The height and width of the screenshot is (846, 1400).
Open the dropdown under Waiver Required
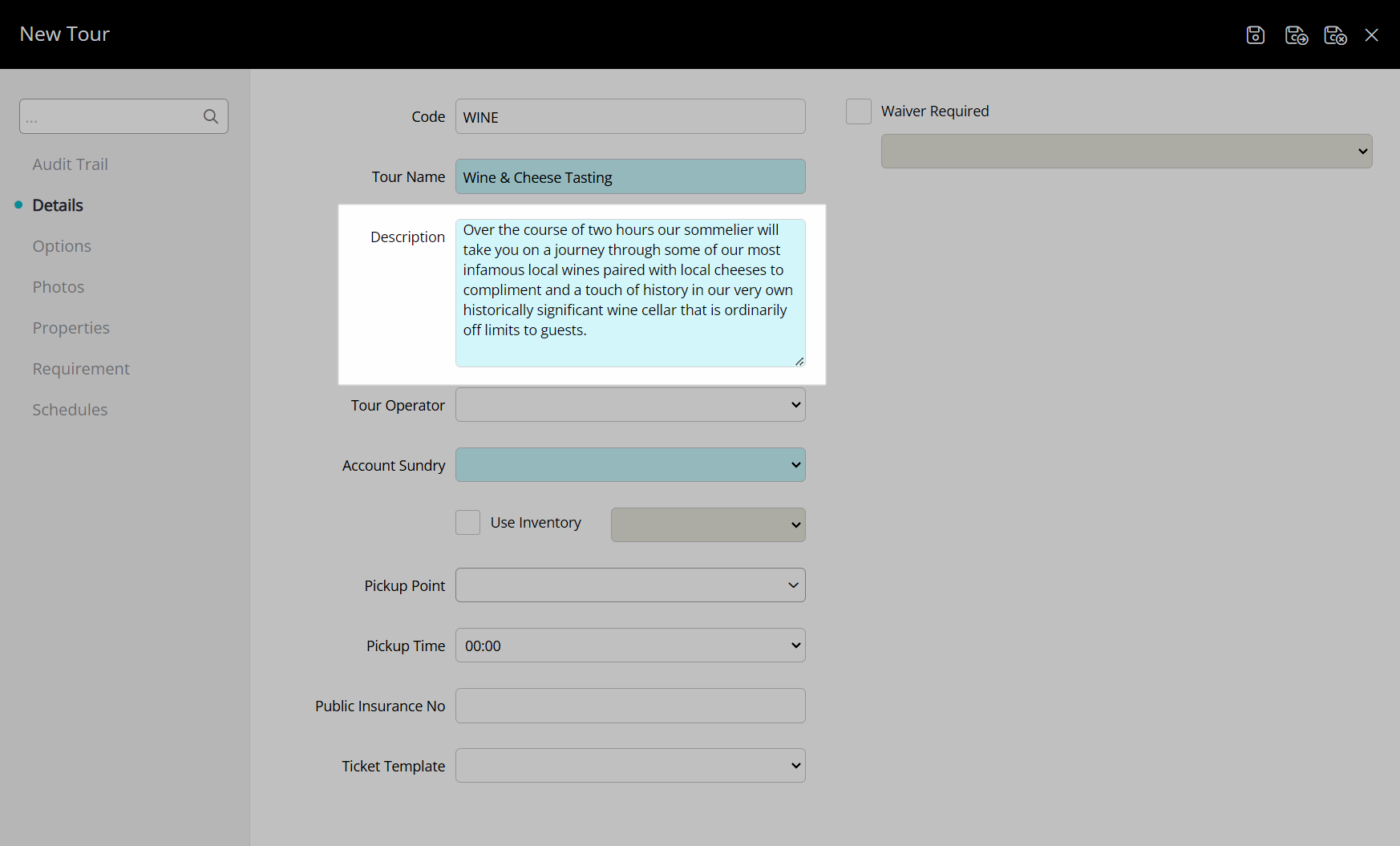(x=1127, y=151)
